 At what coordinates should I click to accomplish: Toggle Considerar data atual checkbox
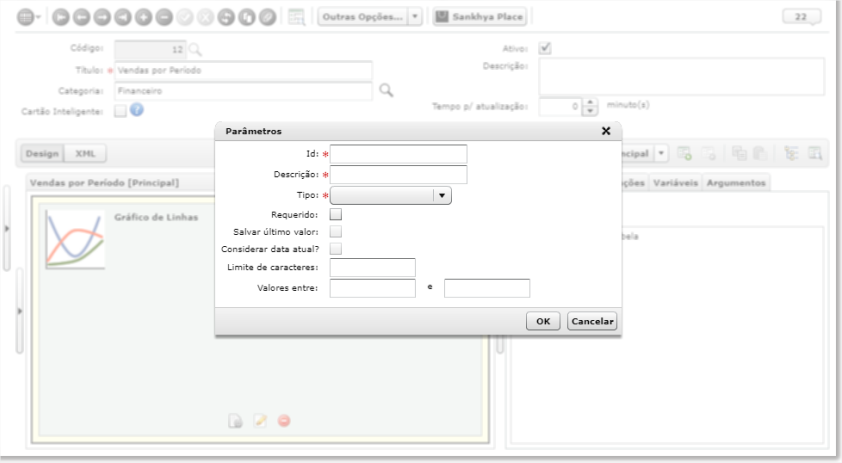[336, 249]
